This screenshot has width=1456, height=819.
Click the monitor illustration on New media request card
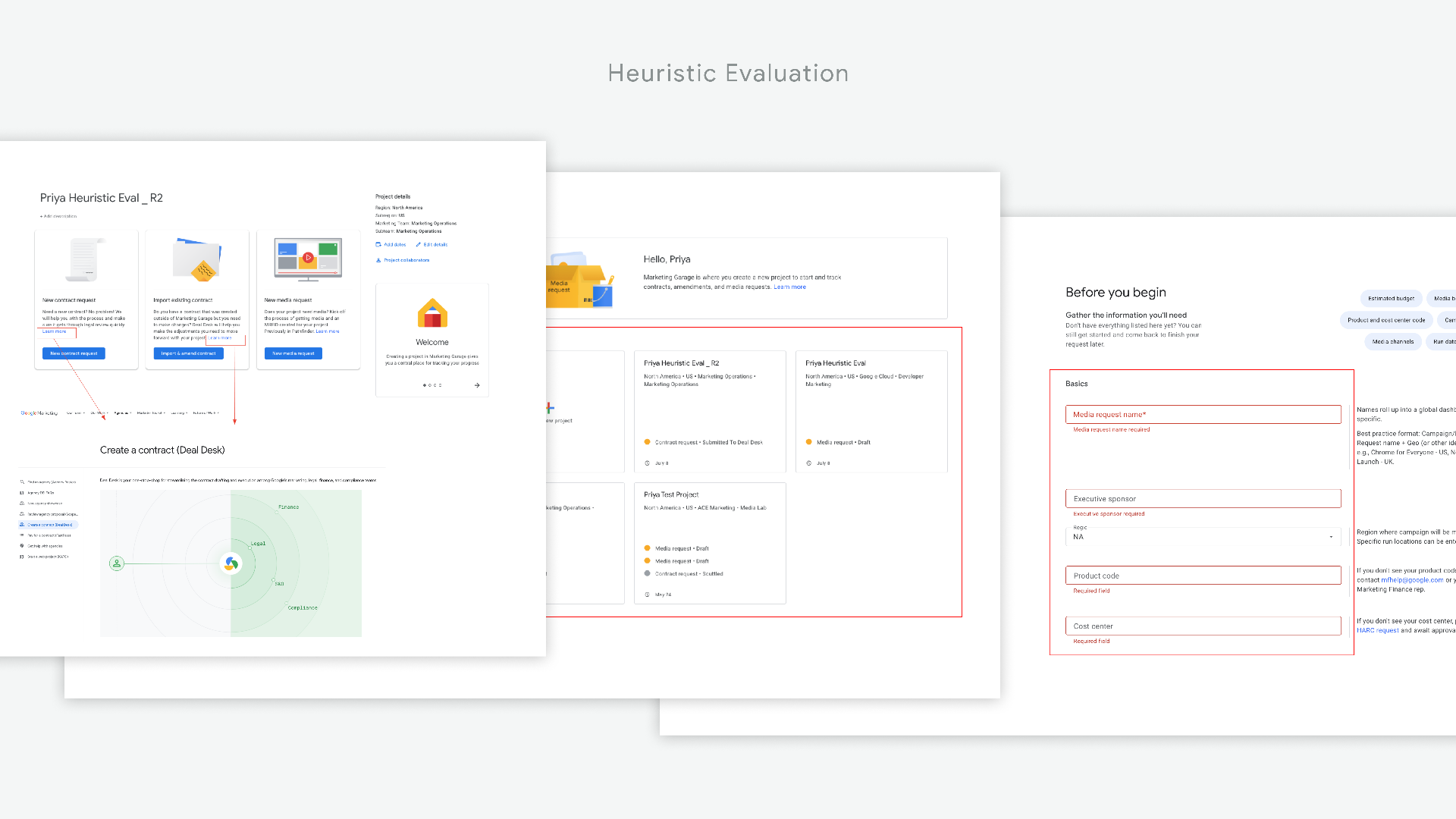click(x=308, y=259)
